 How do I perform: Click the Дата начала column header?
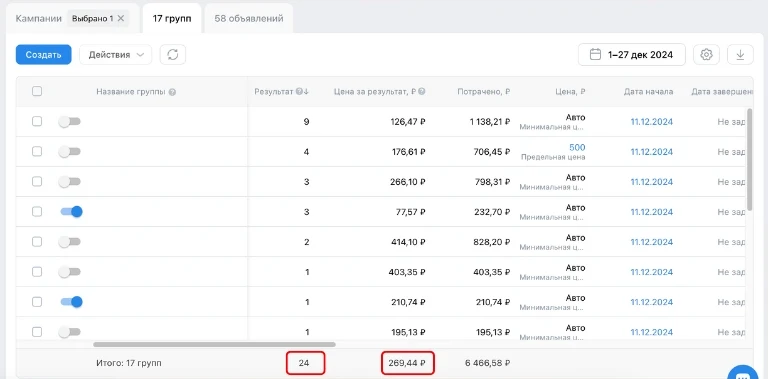coord(648,92)
